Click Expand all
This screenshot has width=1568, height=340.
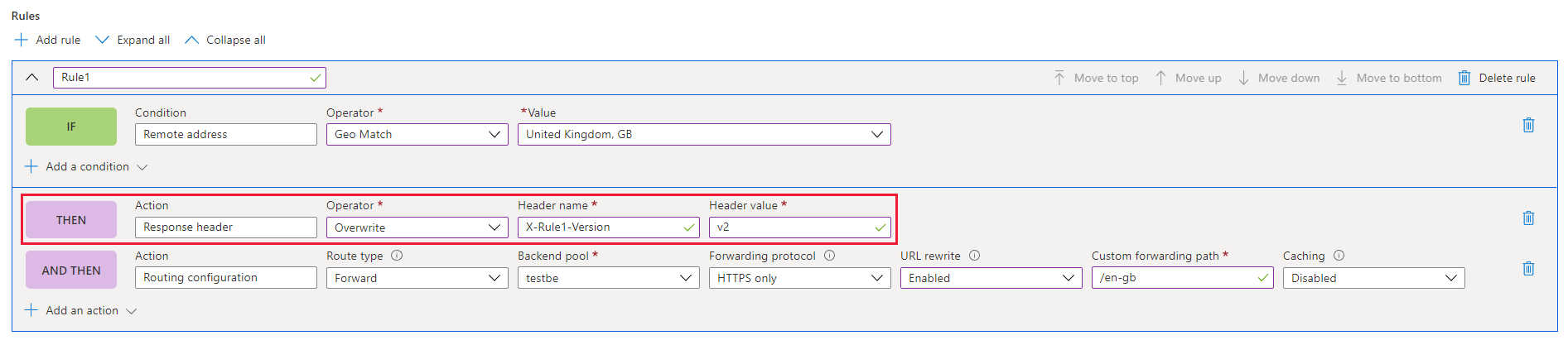coord(133,40)
